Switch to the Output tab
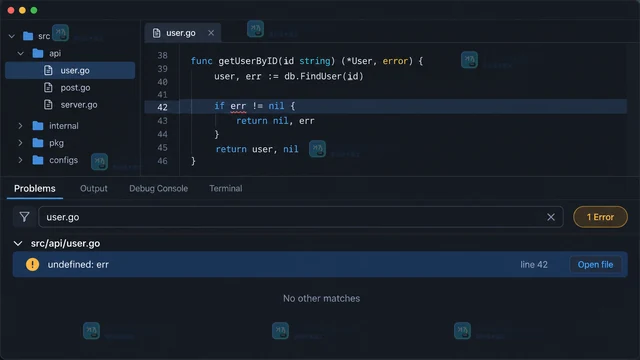This screenshot has width=640, height=360. (x=94, y=189)
